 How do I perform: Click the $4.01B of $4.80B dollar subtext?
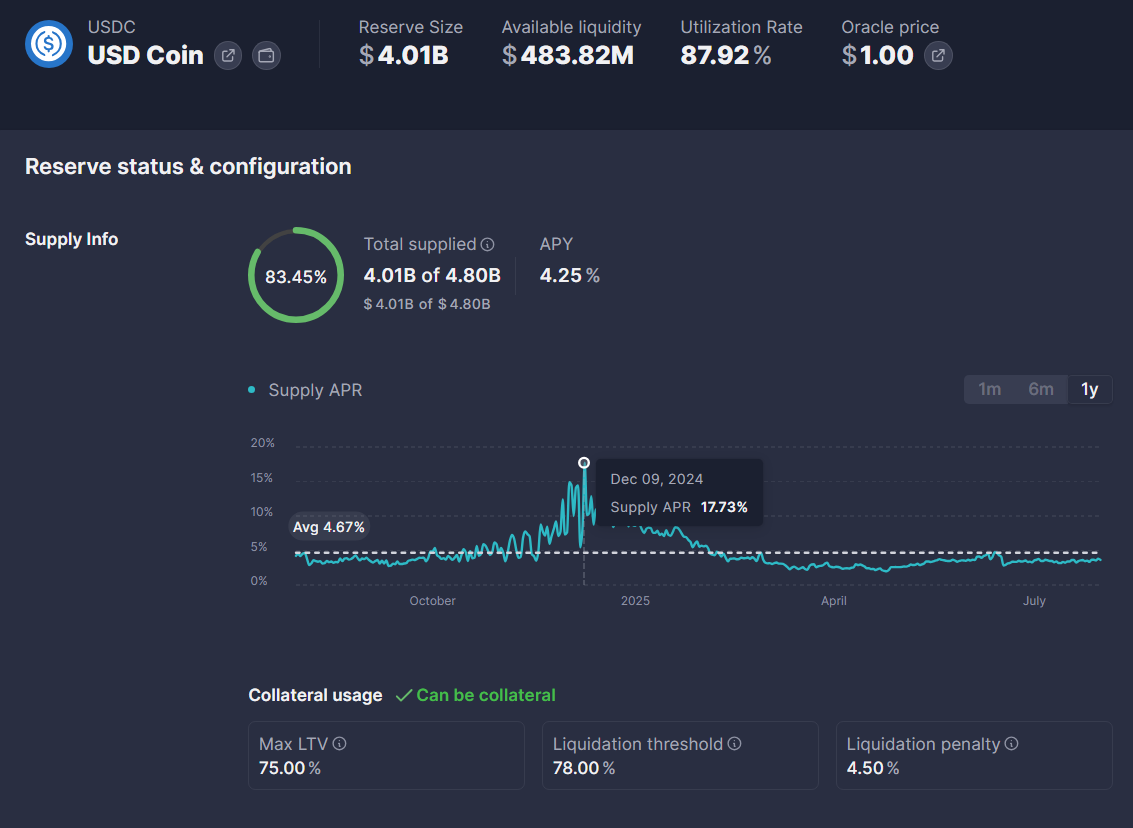click(426, 304)
